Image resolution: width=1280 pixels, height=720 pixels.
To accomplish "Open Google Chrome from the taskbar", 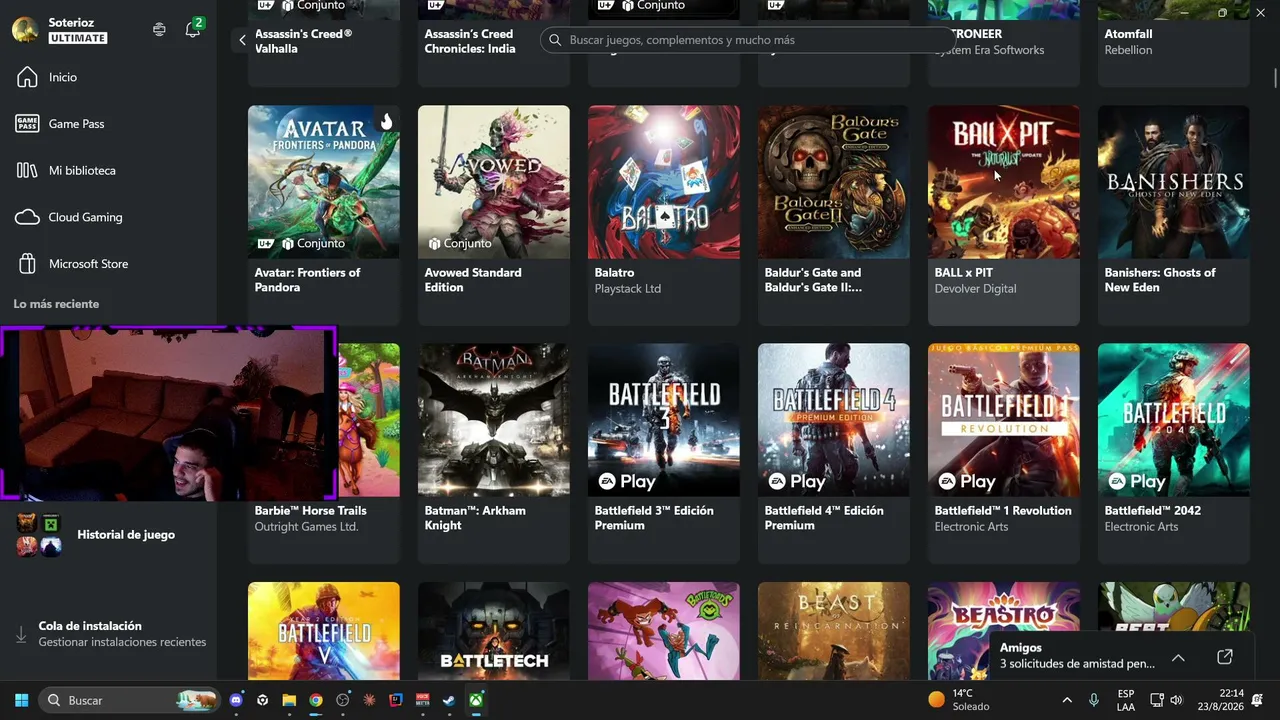I will pos(316,700).
